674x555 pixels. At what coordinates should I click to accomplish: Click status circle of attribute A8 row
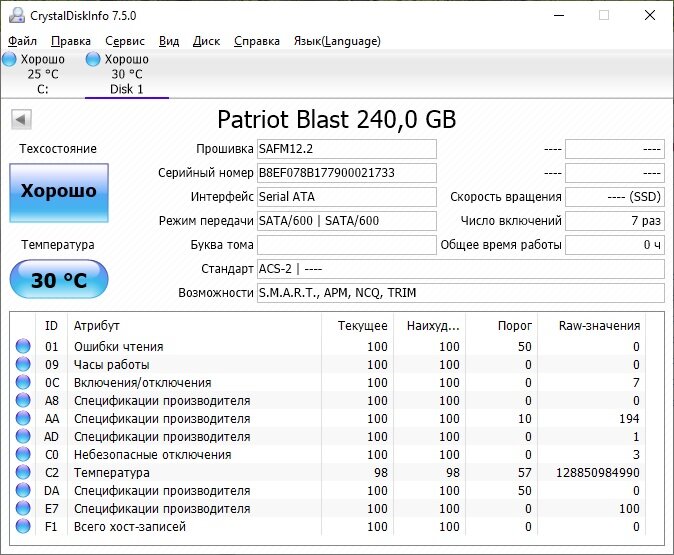pyautogui.click(x=23, y=400)
